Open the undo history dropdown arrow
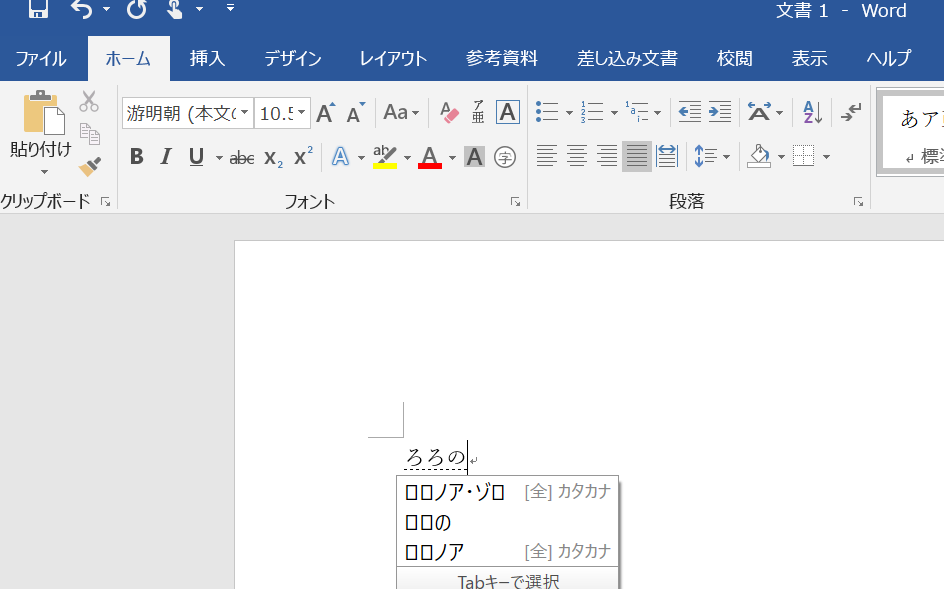 (107, 8)
